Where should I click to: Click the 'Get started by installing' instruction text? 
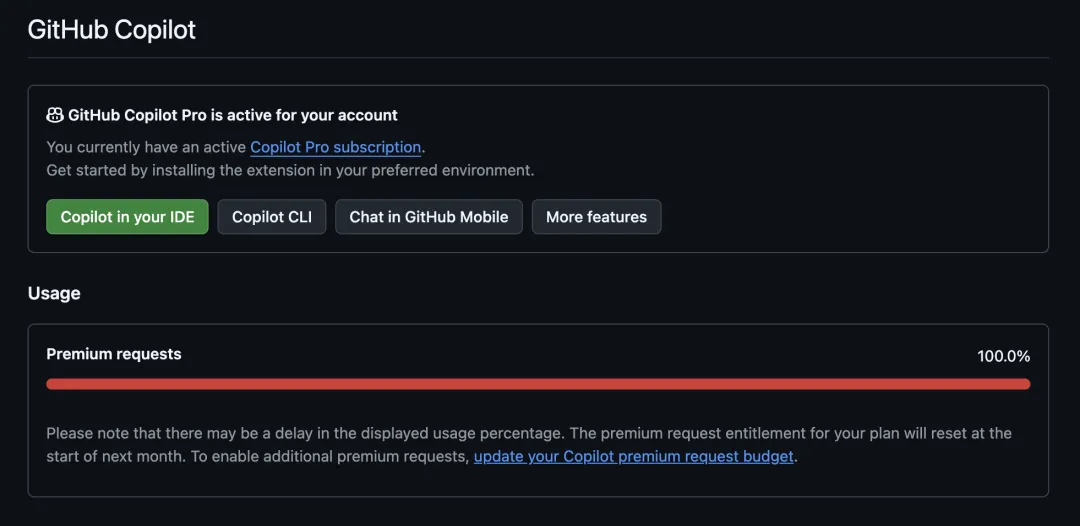point(290,171)
